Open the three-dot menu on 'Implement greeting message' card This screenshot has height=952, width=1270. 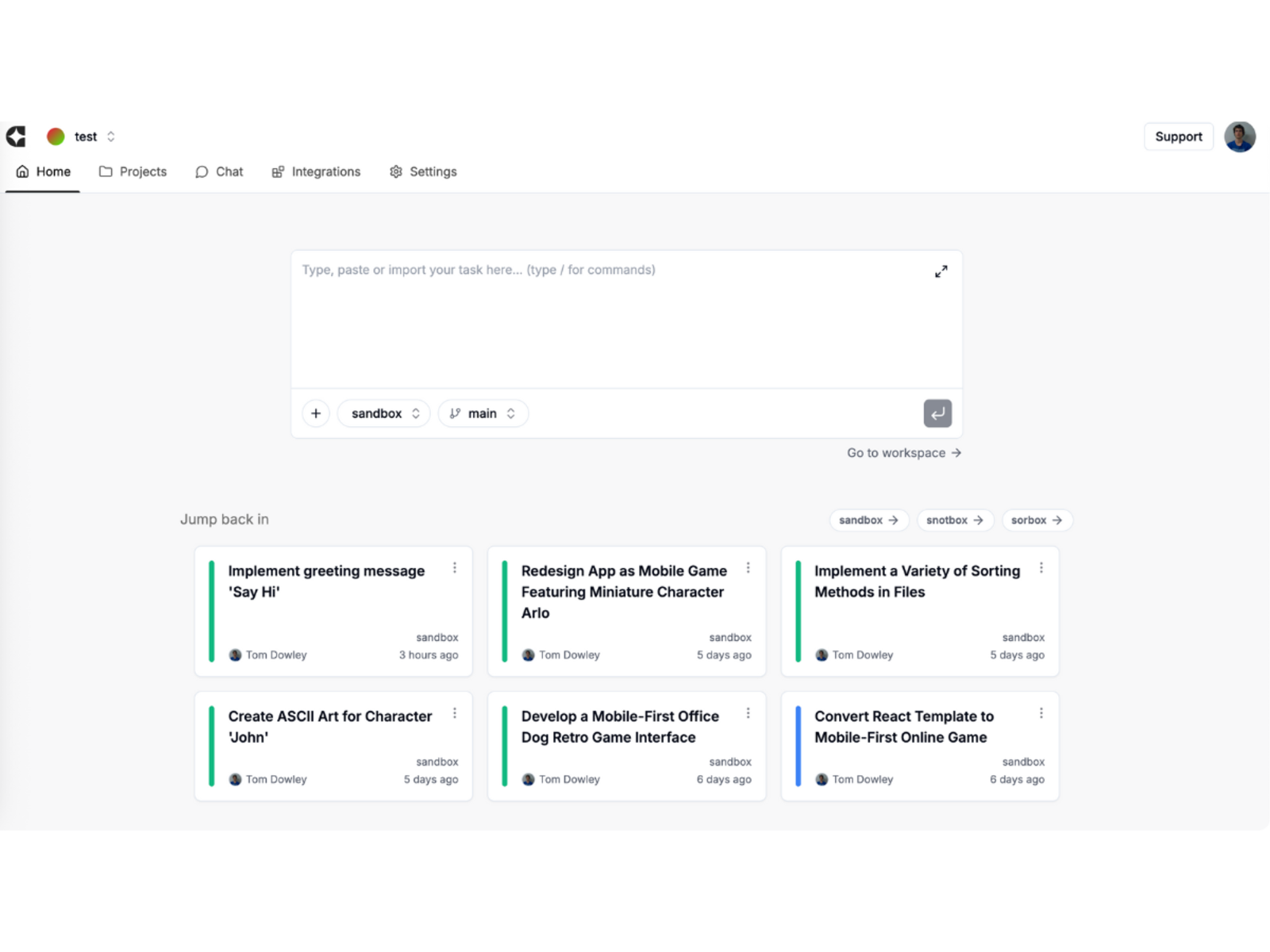(x=455, y=567)
